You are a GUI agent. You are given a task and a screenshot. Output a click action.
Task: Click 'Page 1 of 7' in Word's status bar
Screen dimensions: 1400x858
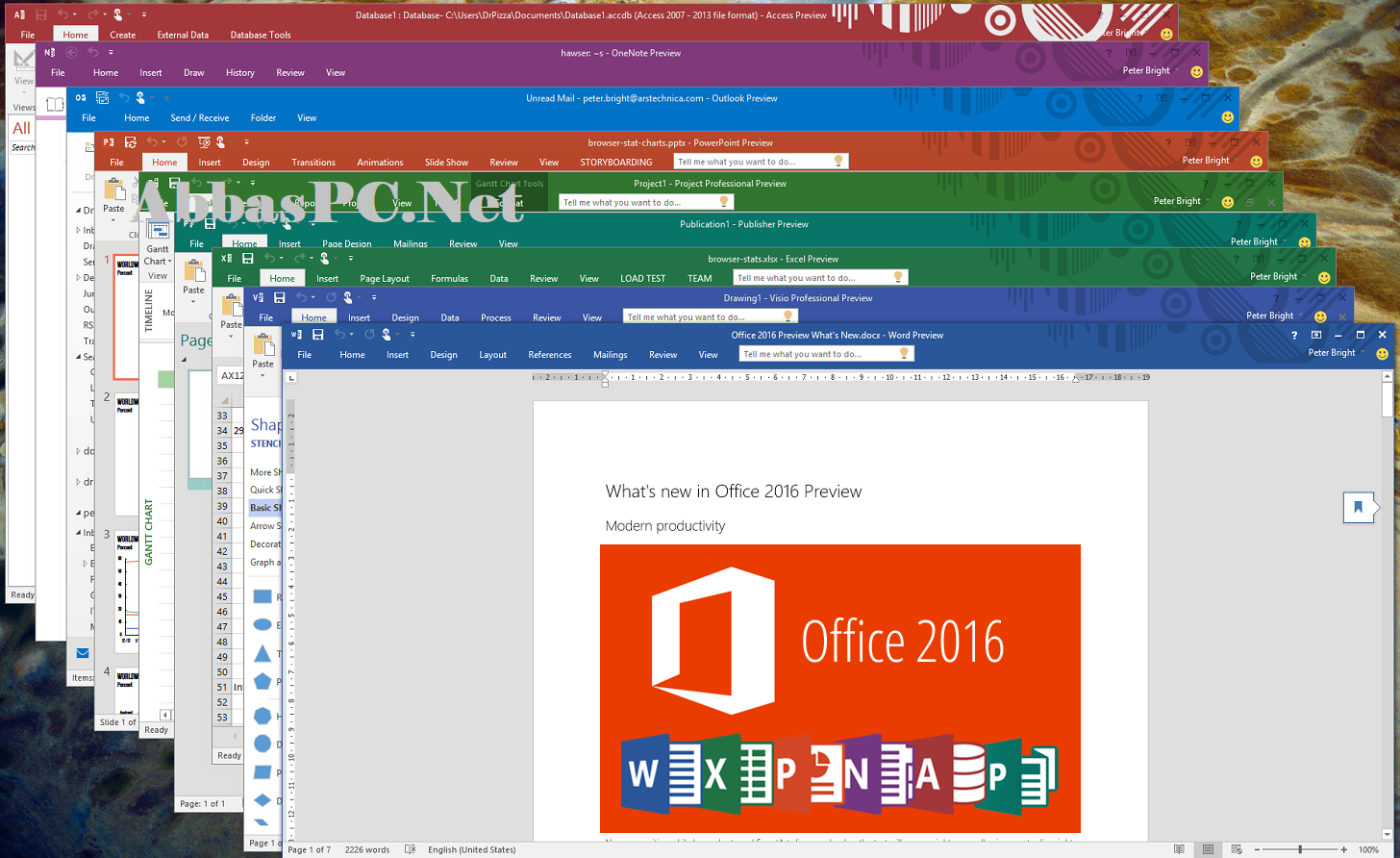pos(309,849)
